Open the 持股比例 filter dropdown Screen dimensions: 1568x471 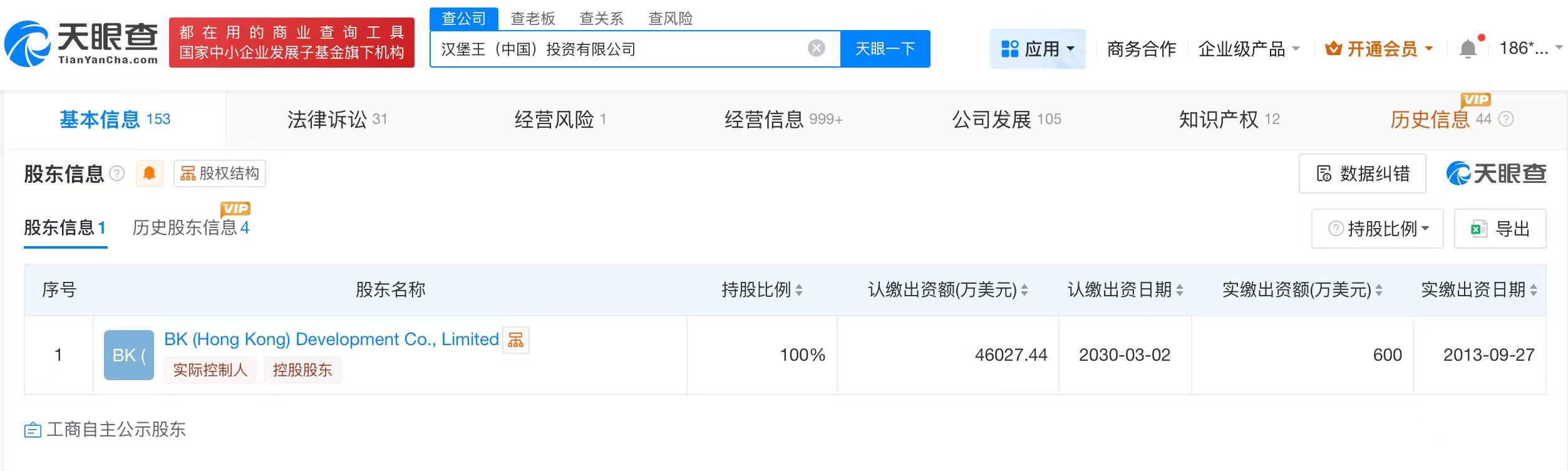pos(1377,229)
